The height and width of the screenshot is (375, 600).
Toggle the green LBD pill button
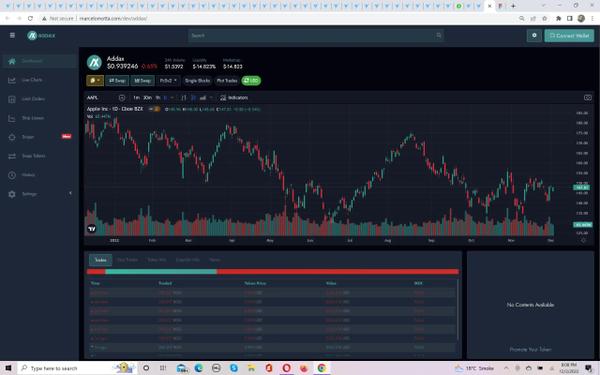pyautogui.click(x=251, y=81)
